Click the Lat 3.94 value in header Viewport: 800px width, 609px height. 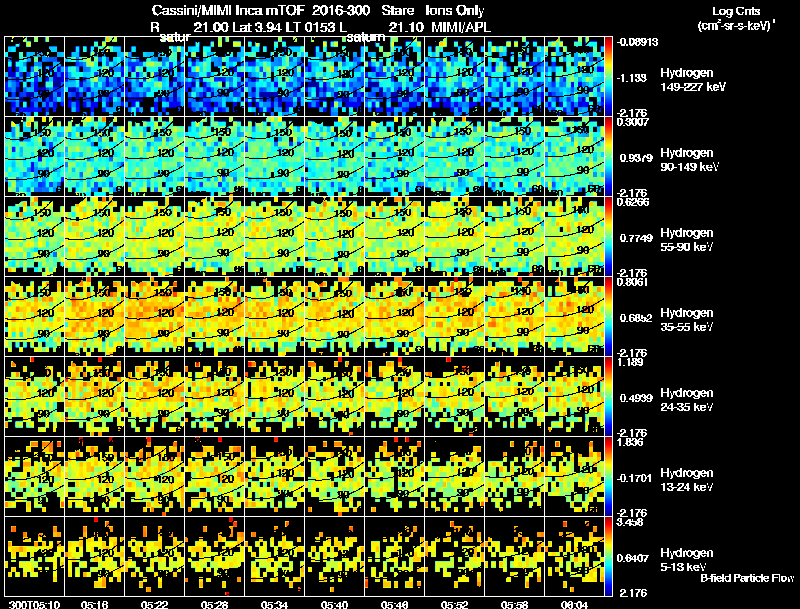(x=257, y=27)
